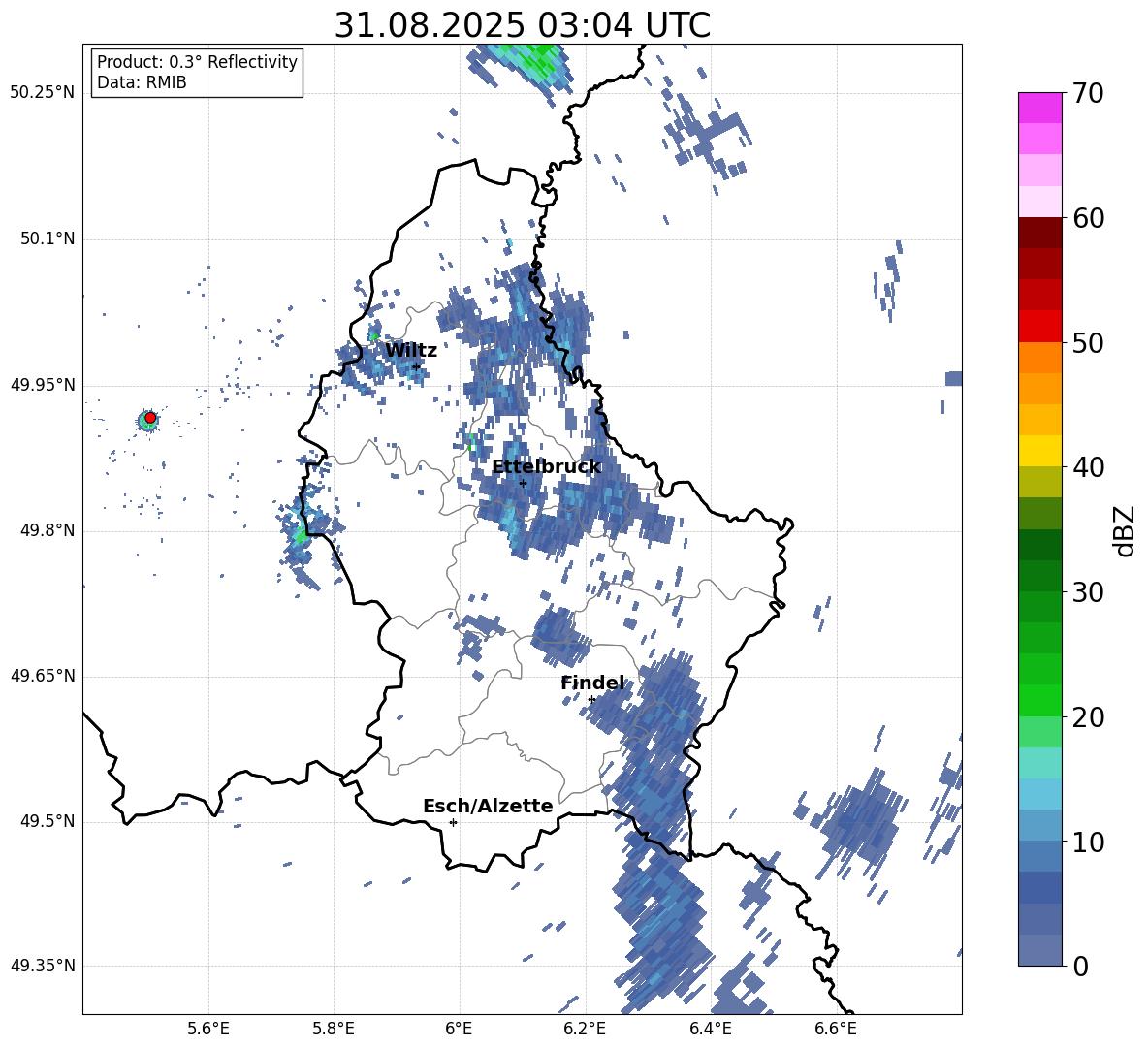Click the dark maroon colorbar segment below 60
Viewport: 1148px width, 1048px height.
[x=1039, y=233]
